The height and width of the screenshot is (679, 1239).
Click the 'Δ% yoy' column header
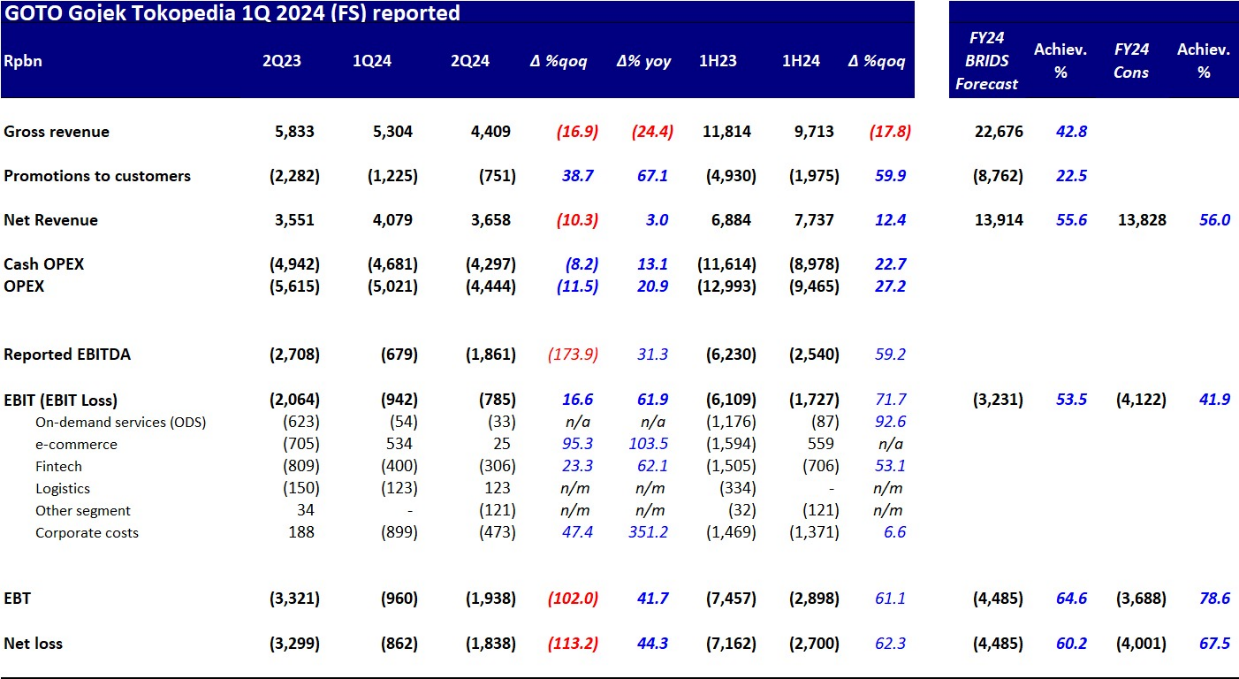tap(644, 61)
